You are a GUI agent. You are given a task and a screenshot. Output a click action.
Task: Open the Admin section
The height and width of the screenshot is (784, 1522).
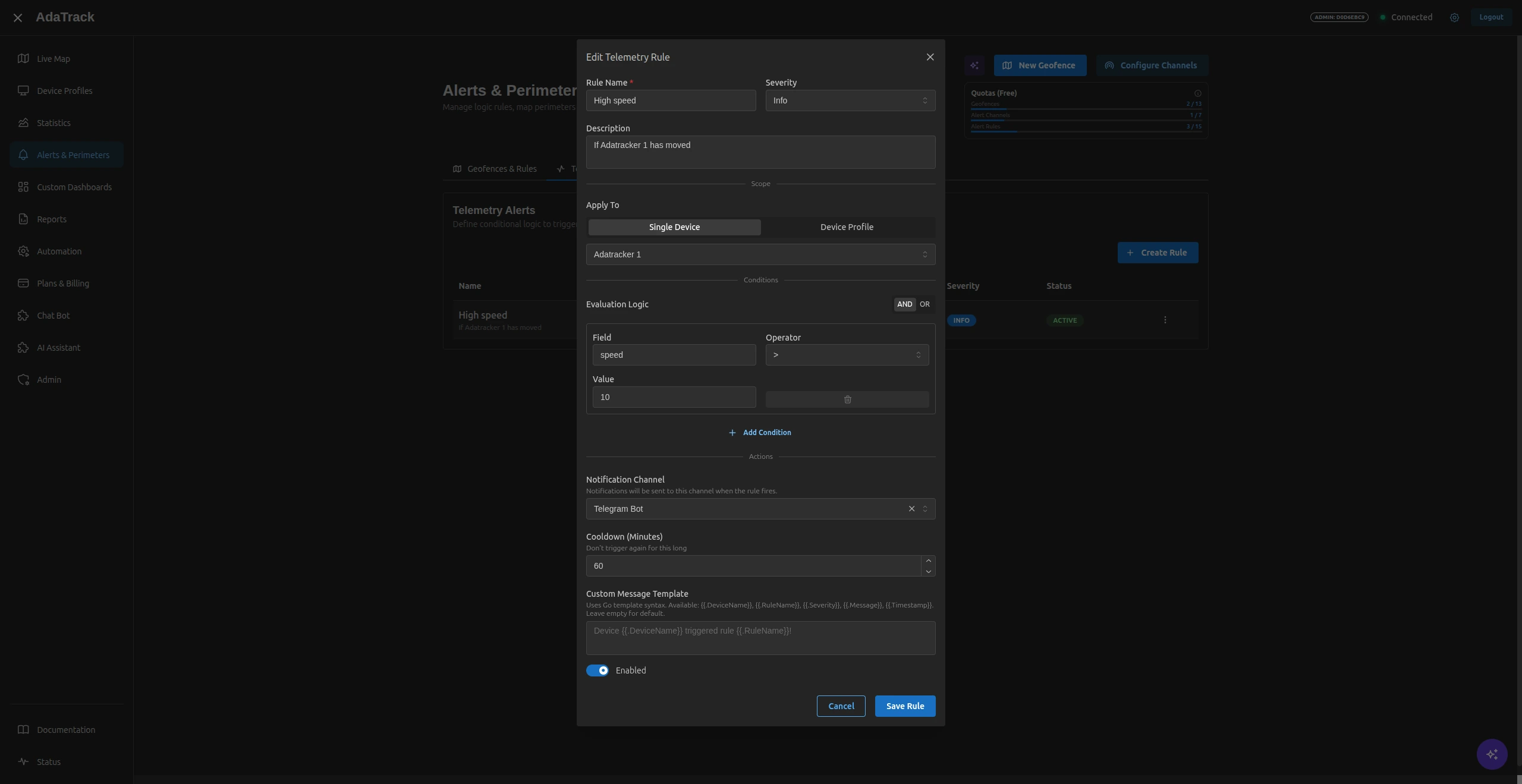66,380
